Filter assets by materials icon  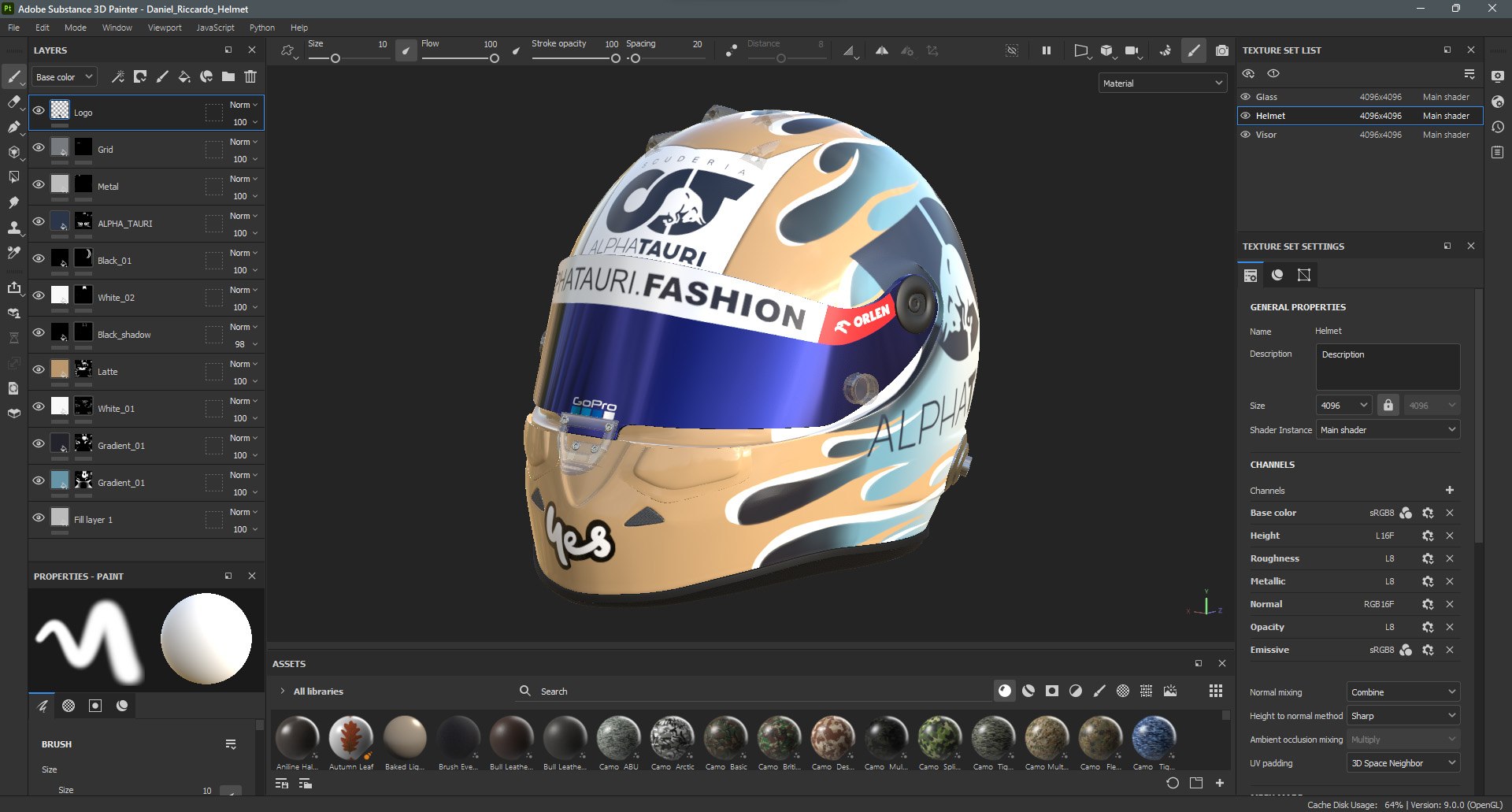pos(1005,691)
